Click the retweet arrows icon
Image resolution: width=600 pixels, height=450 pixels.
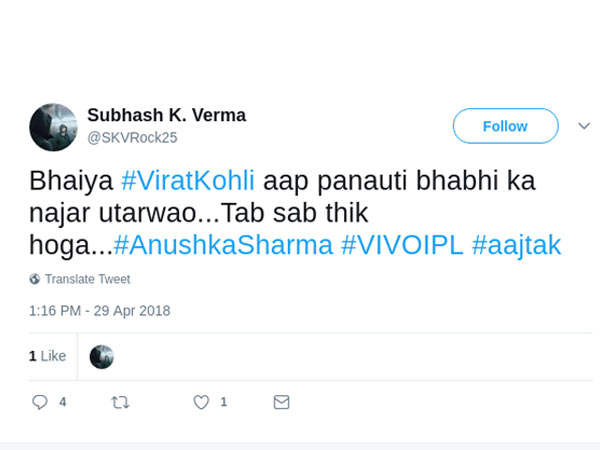[x=120, y=402]
